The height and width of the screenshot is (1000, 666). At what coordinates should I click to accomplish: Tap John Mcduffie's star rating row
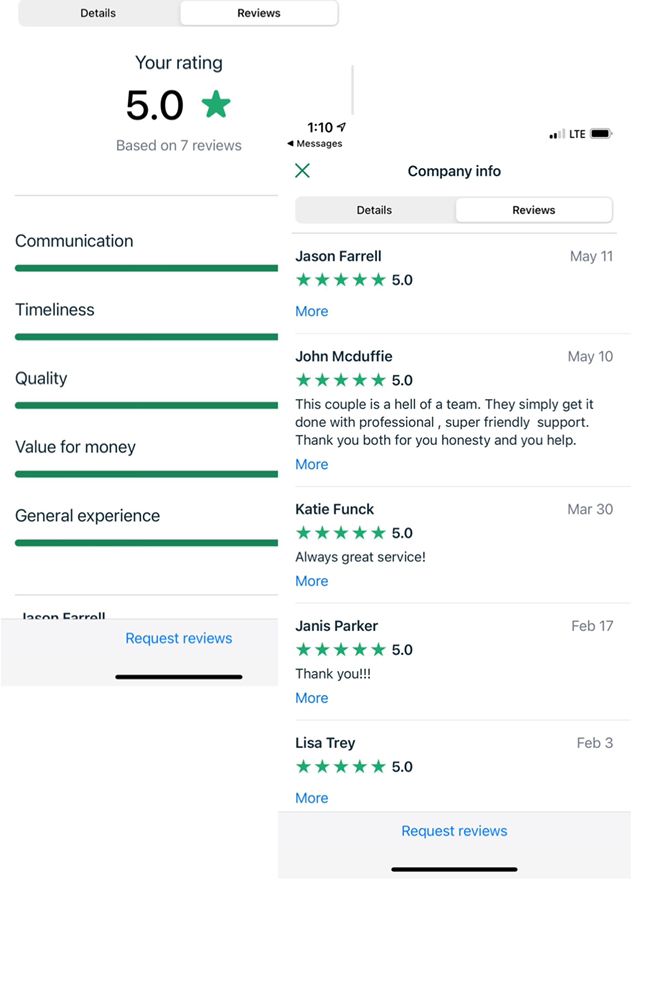tap(341, 380)
